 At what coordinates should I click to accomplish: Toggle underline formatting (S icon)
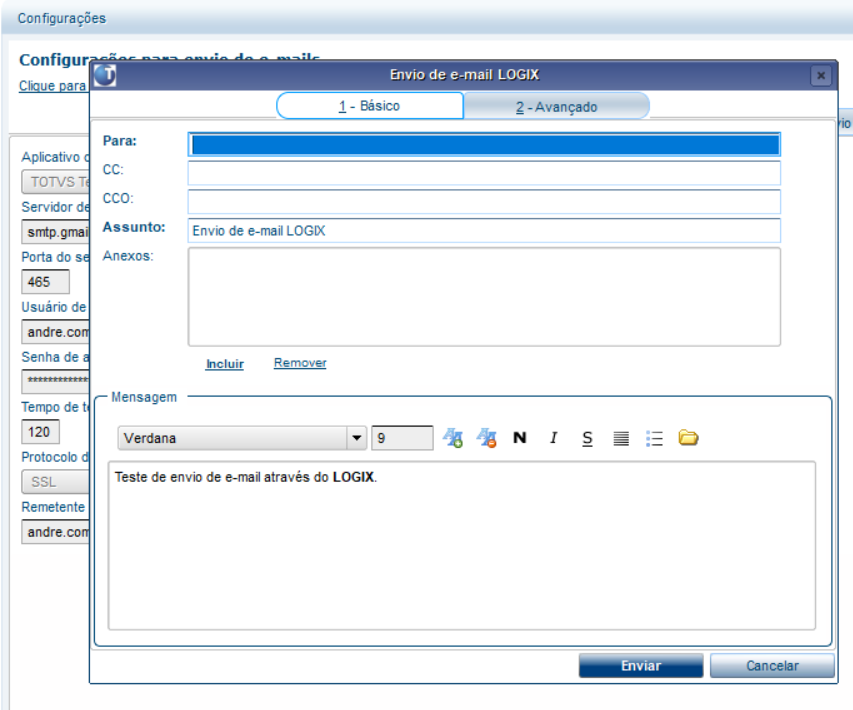588,439
